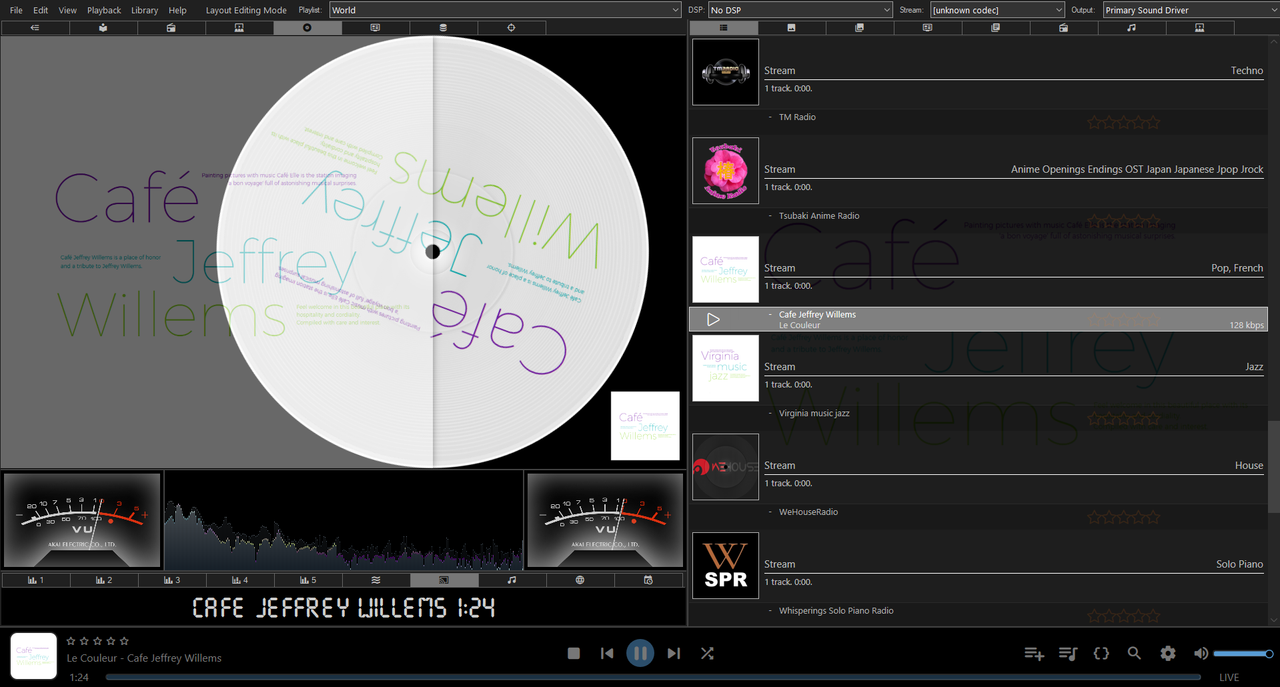Rate the current track with star rating
The image size is (1280, 687).
click(x=98, y=641)
